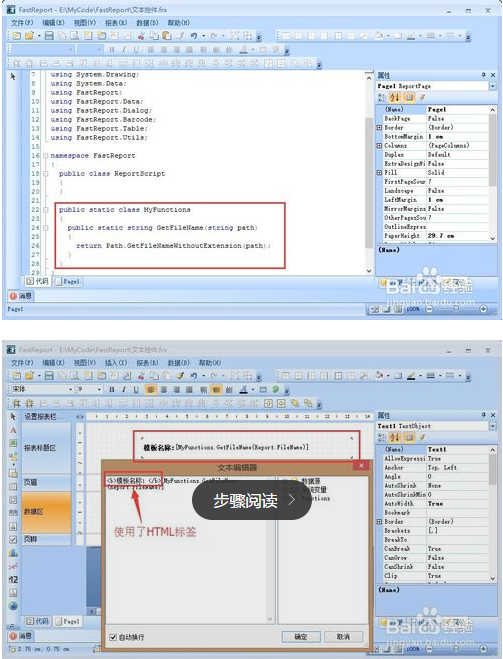
Task: Click Open folder icon in the code editor window
Action: 29,36
